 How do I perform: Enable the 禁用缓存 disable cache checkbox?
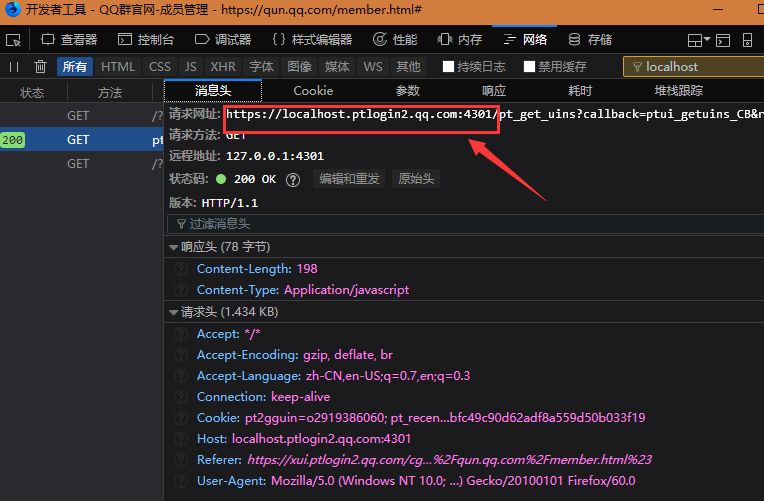(529, 66)
